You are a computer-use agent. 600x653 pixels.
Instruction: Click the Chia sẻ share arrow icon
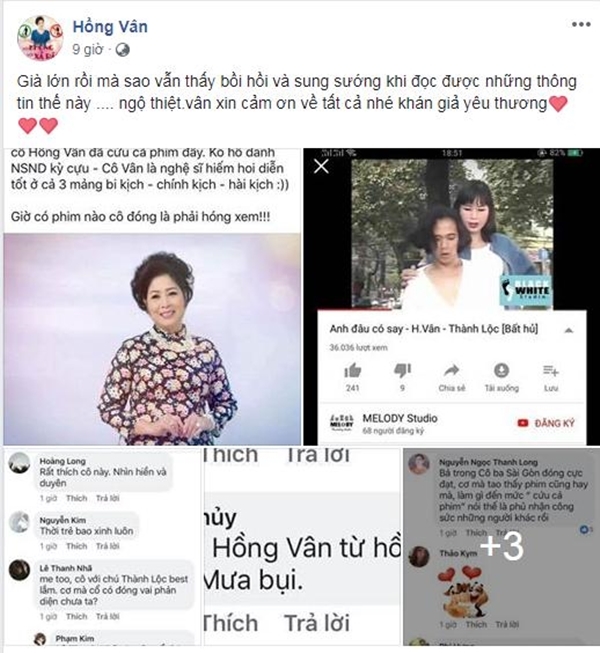pos(452,370)
